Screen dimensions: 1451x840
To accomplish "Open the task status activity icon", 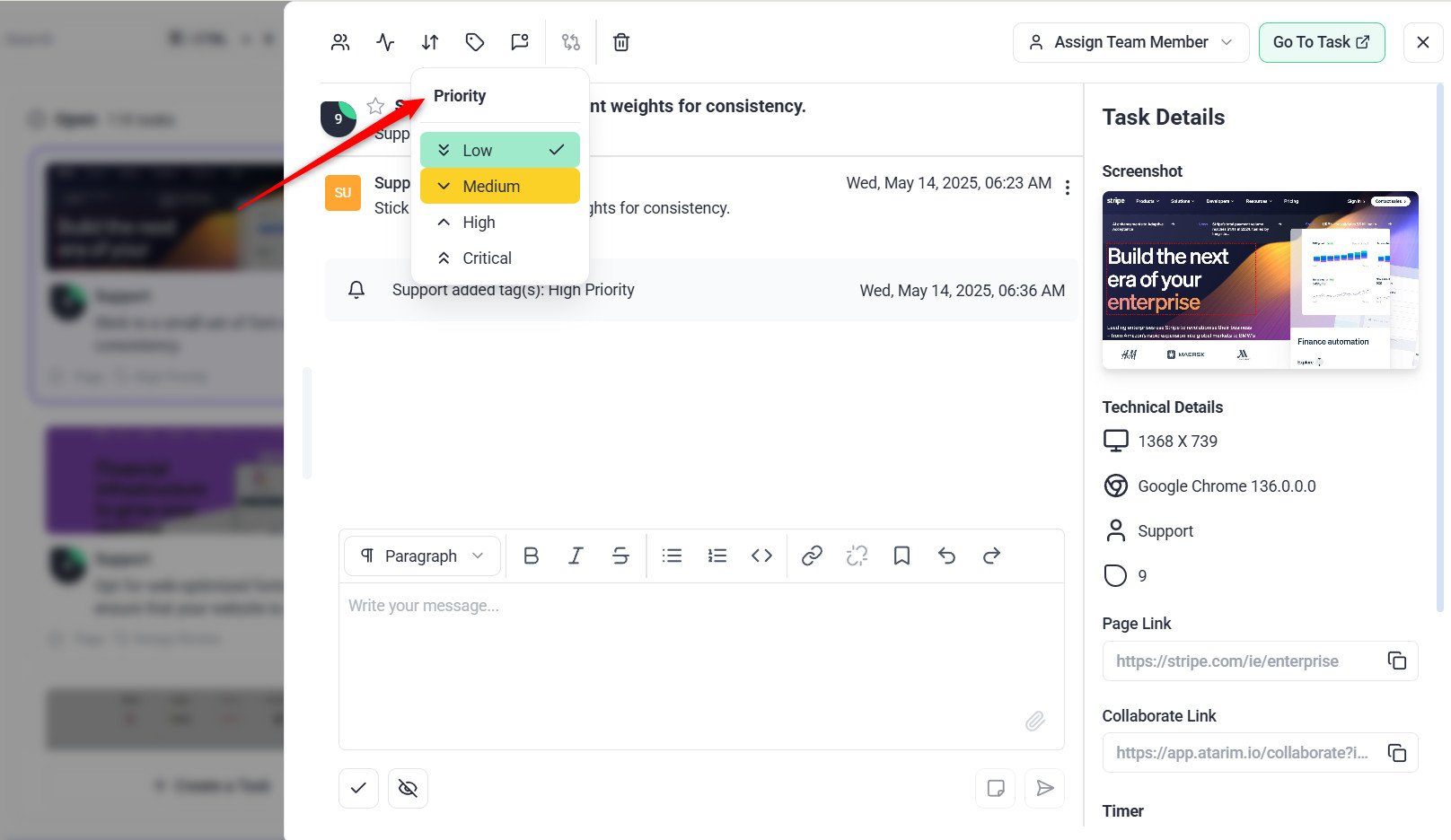I will pyautogui.click(x=385, y=42).
